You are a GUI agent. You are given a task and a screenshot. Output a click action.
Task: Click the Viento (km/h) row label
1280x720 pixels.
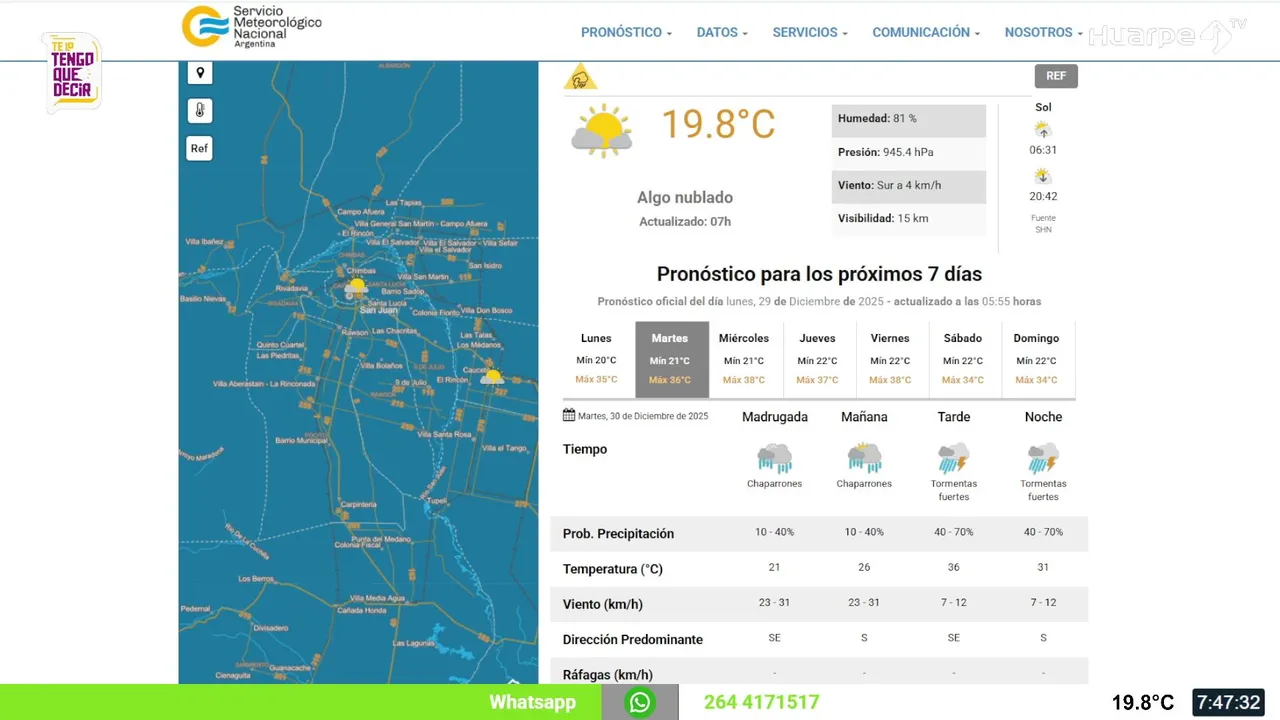[x=603, y=604]
